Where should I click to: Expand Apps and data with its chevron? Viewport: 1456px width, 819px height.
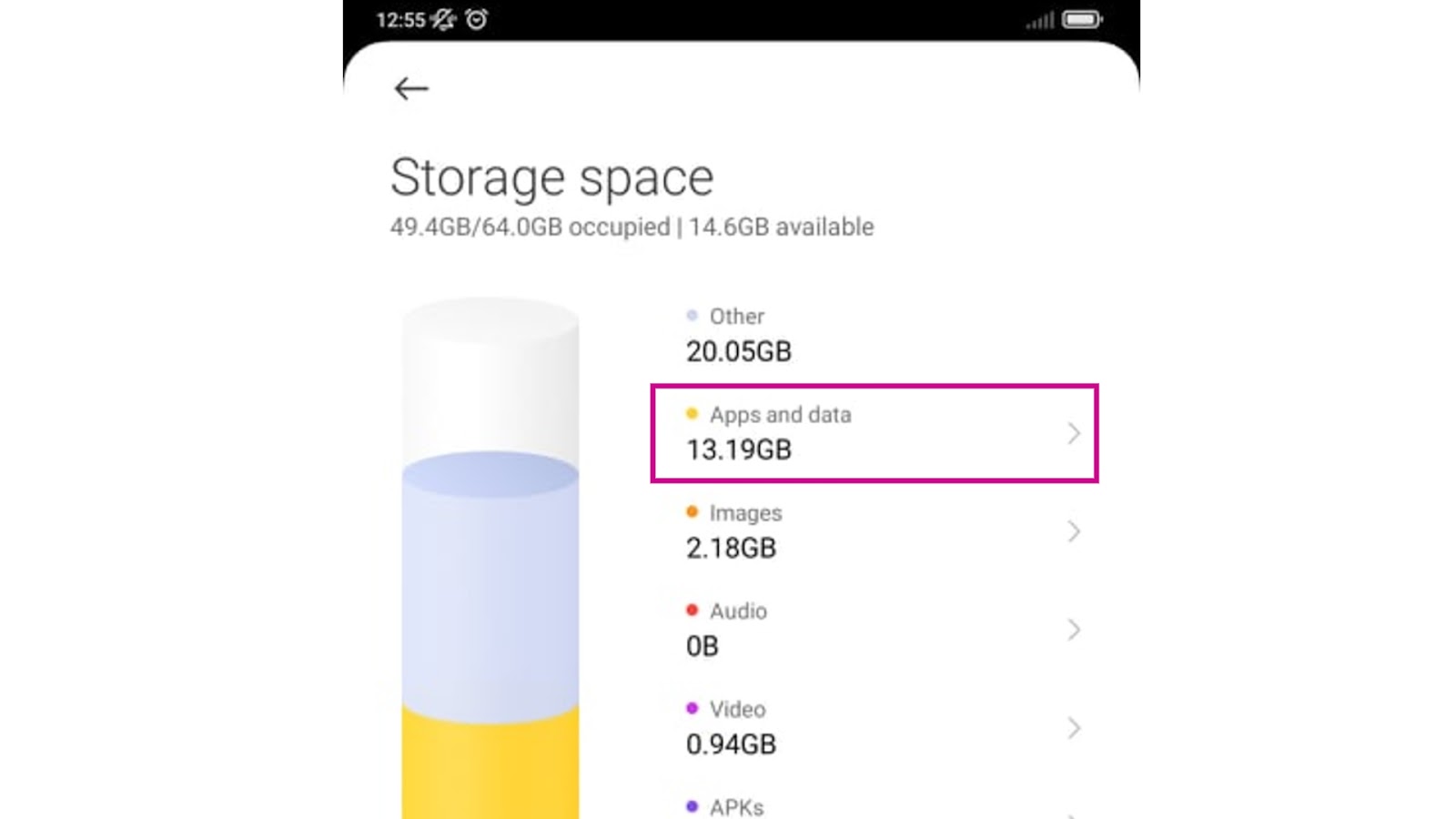[x=1074, y=433]
